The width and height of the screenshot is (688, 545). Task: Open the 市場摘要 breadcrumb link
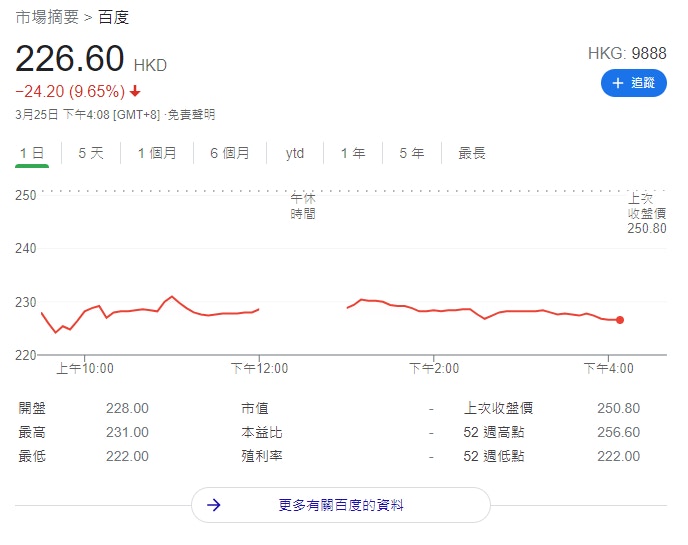click(x=47, y=17)
